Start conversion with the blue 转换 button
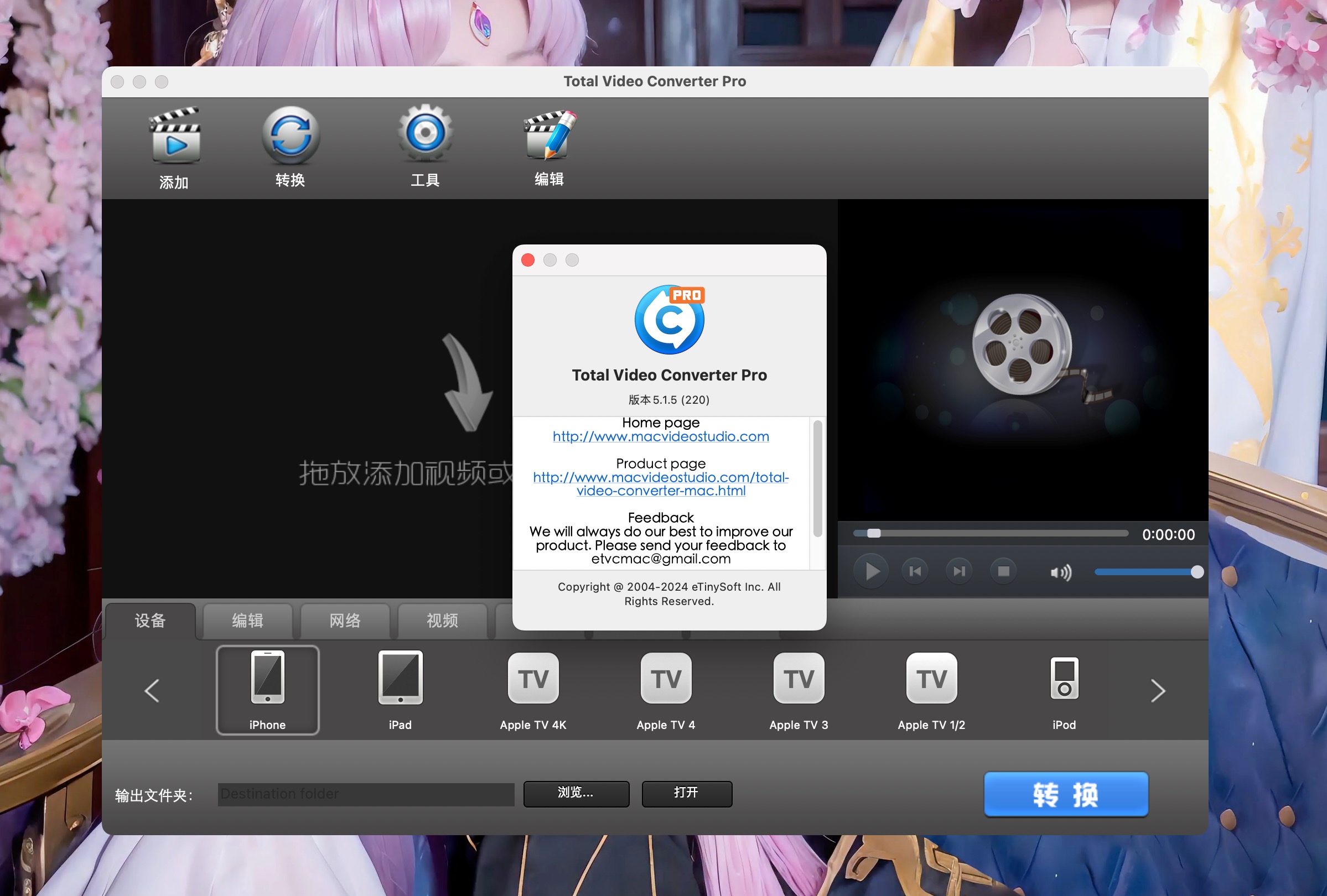Viewport: 1327px width, 896px height. coord(1066,794)
